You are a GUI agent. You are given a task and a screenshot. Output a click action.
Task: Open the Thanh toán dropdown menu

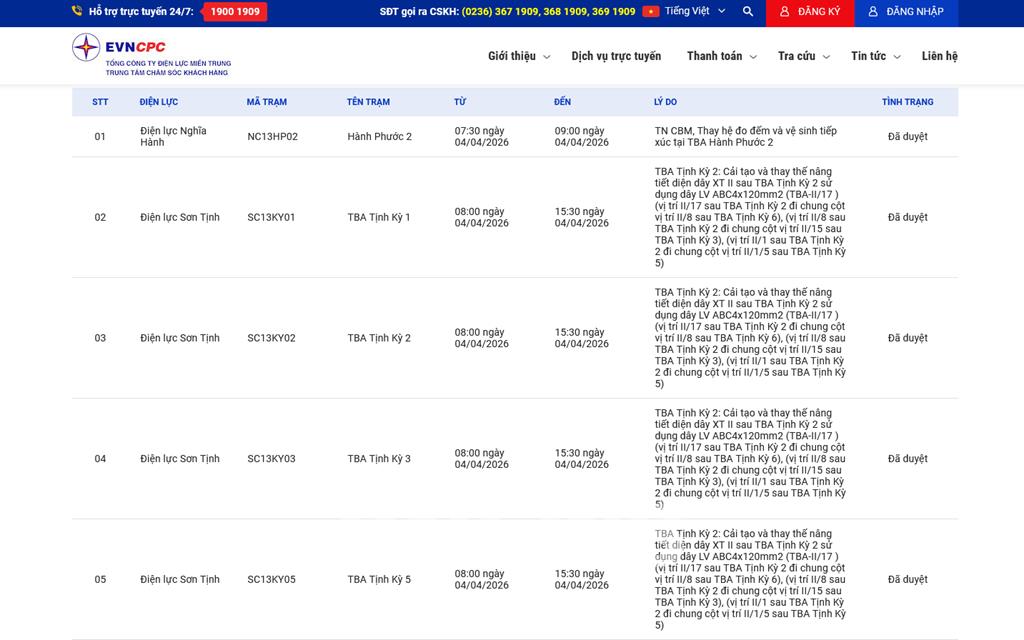(x=721, y=57)
